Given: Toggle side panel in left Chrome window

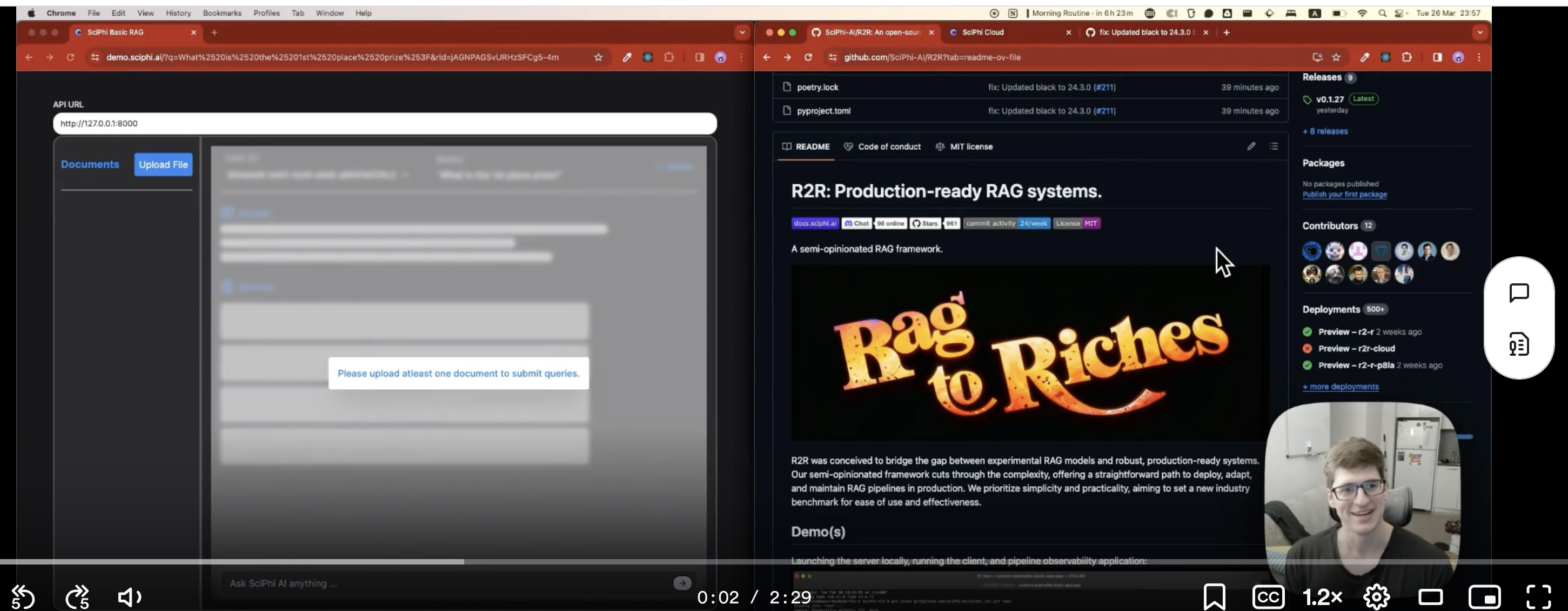Looking at the screenshot, I should tap(699, 57).
